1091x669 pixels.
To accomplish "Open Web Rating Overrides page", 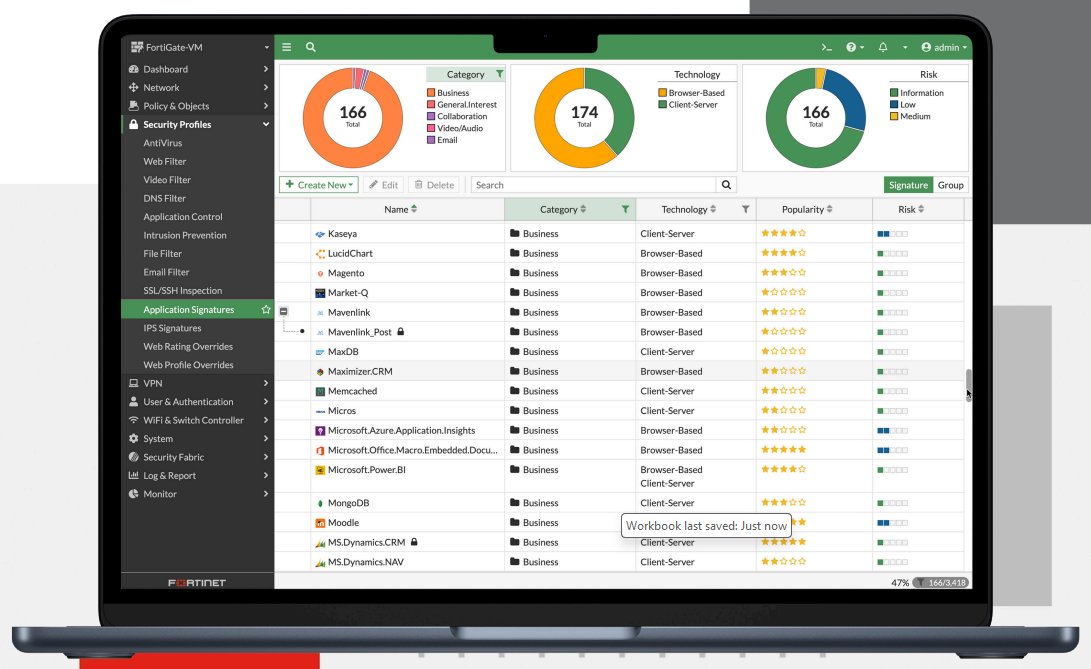I will [x=188, y=347].
